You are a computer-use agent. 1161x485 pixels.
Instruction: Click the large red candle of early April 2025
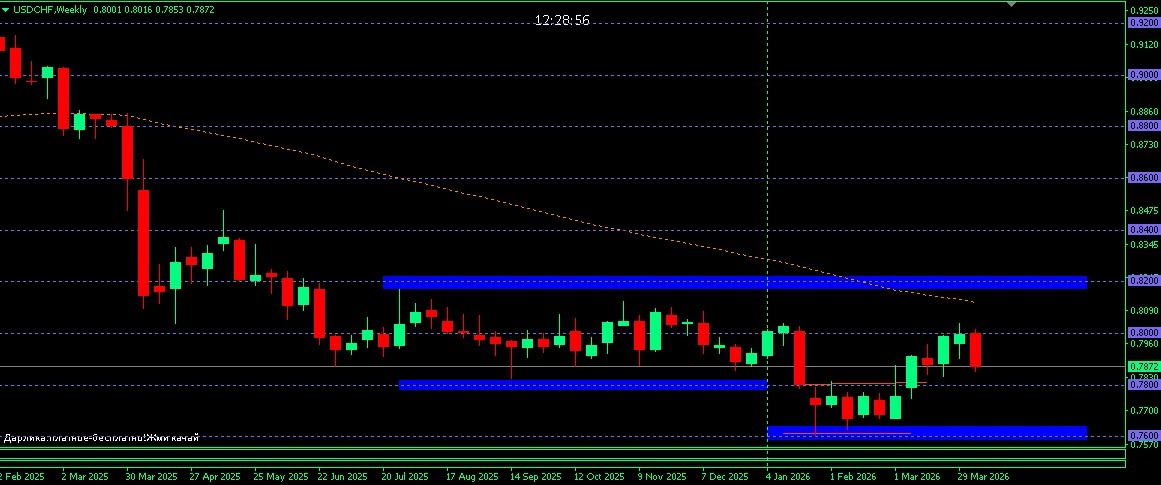pos(144,243)
